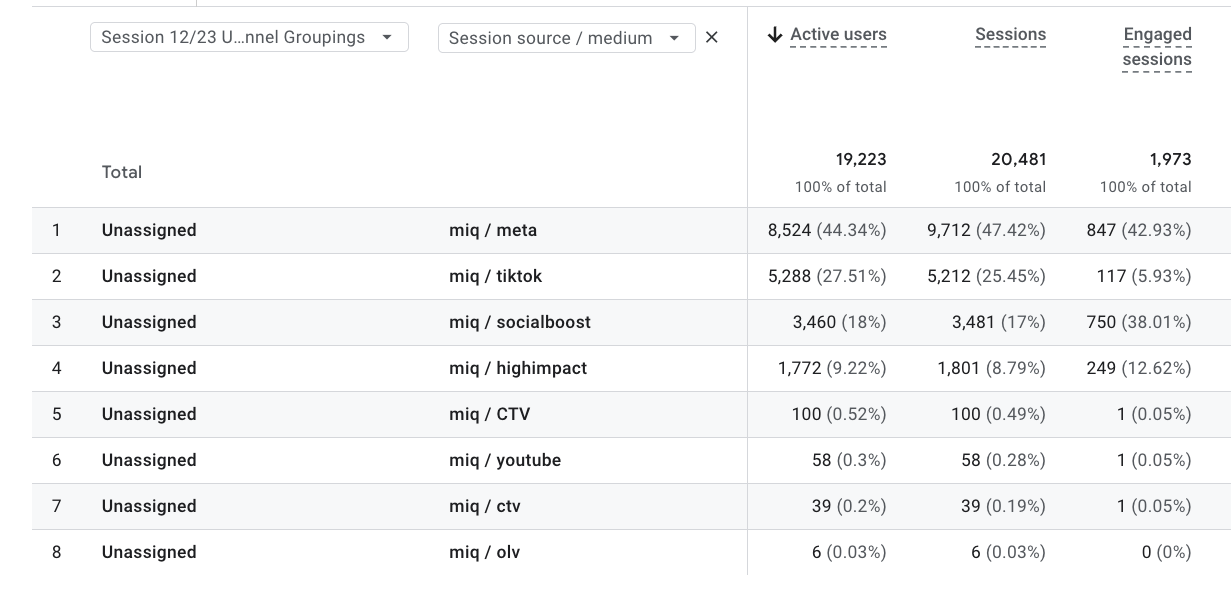Sort the table by Sessions column

coord(1009,33)
